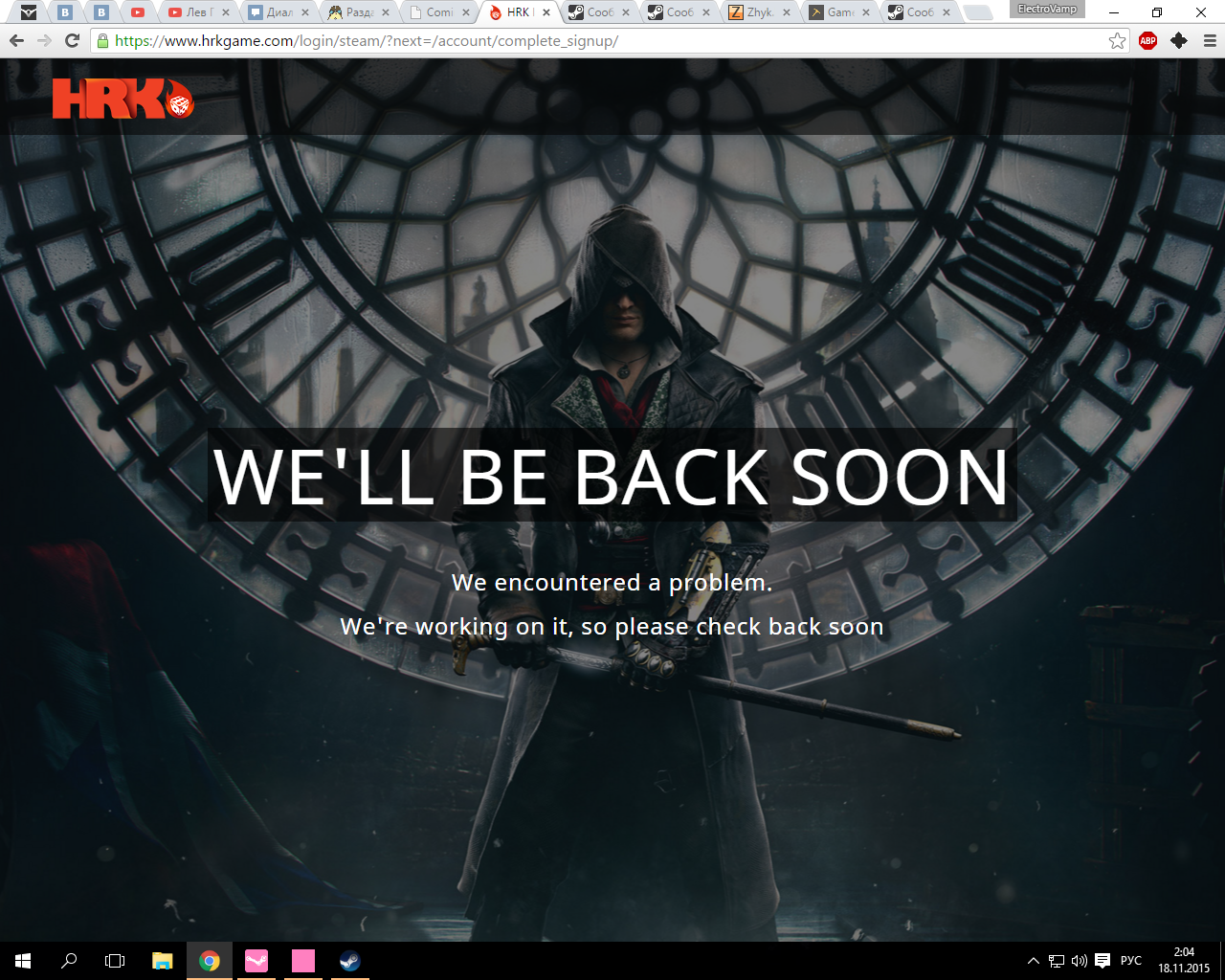The image size is (1225, 980).
Task: Open the Adblock Plus extension
Action: (x=1147, y=40)
